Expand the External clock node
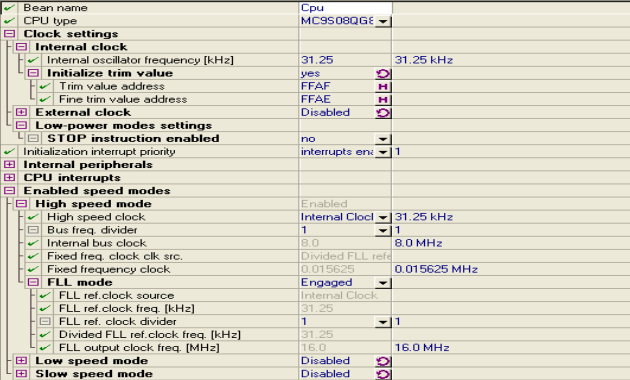 [21, 112]
